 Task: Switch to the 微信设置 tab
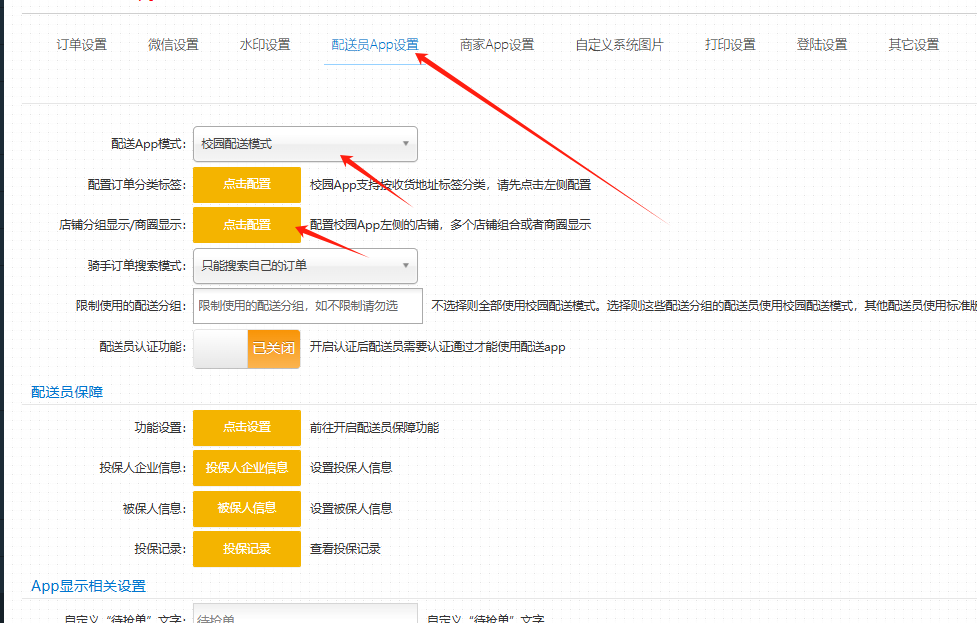point(173,45)
